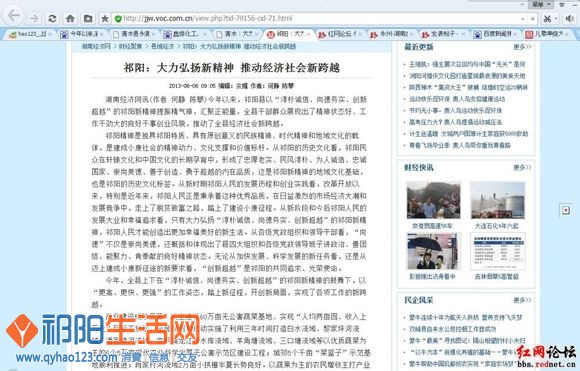
Task: Click the forward navigation arrow
Action: click(34, 18)
